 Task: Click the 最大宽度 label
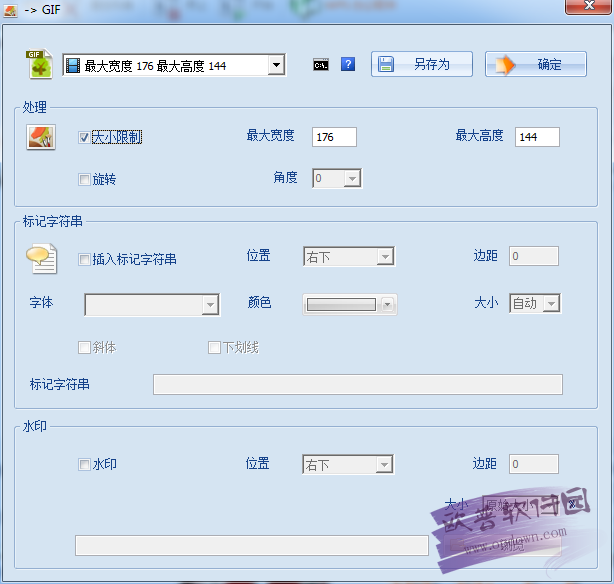(271, 136)
